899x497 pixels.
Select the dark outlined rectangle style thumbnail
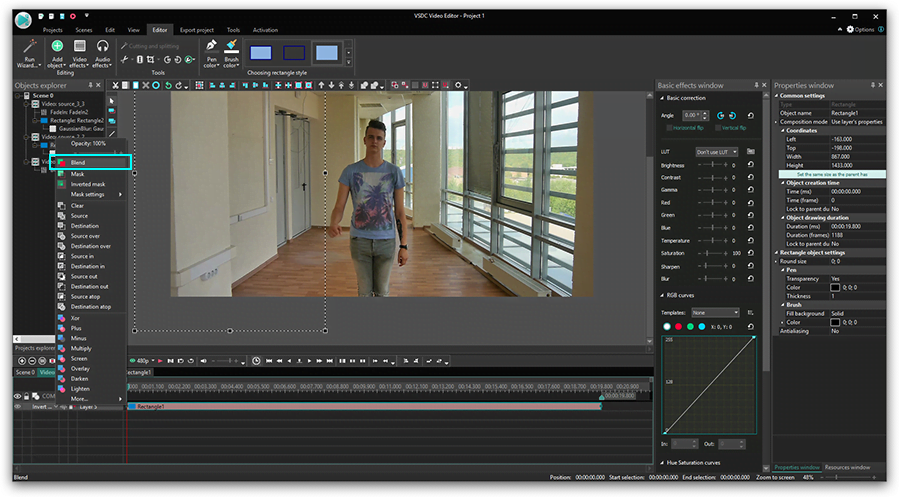pyautogui.click(x=294, y=53)
